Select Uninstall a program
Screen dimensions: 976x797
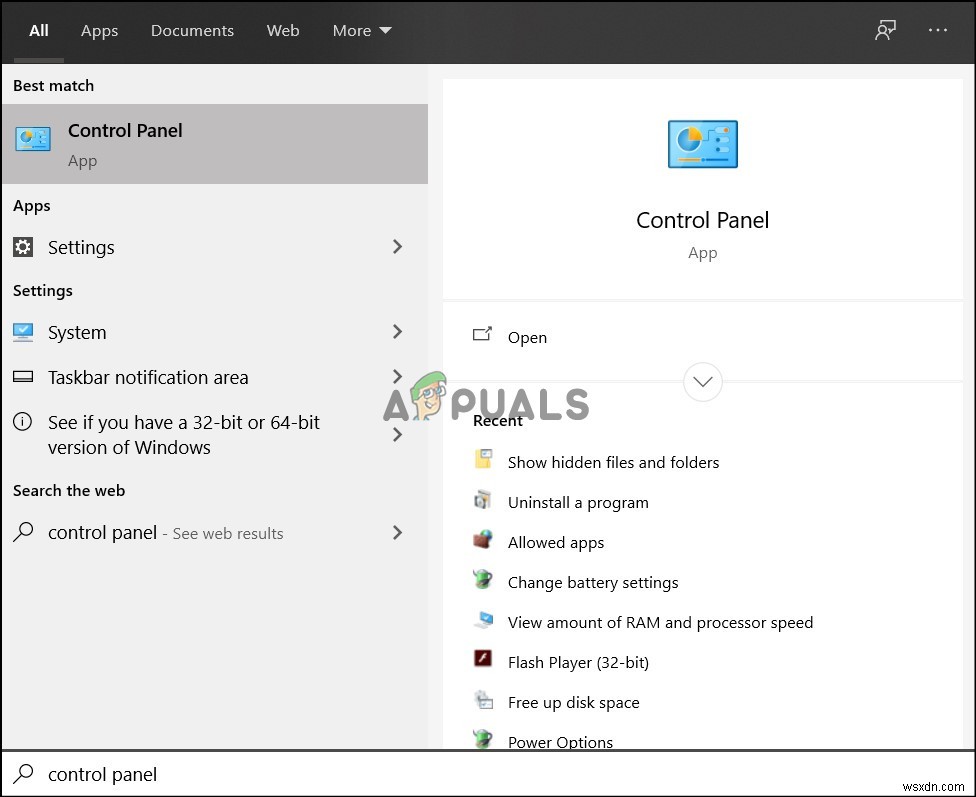(x=578, y=502)
